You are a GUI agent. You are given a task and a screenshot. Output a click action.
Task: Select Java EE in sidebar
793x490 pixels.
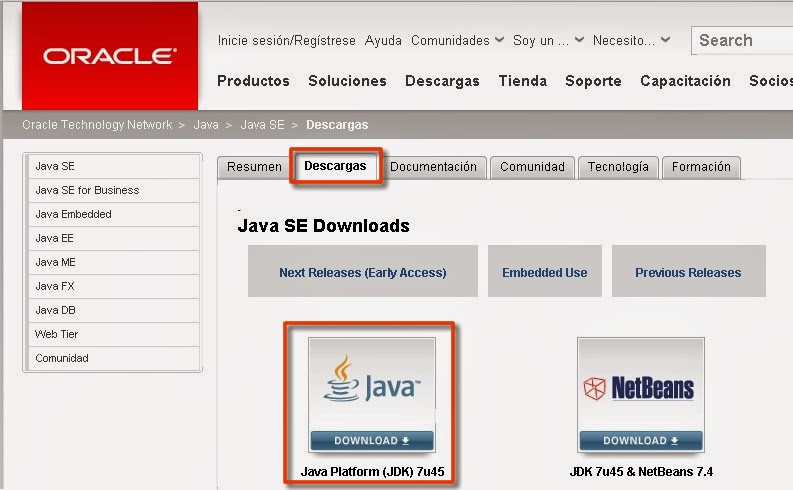(114, 238)
